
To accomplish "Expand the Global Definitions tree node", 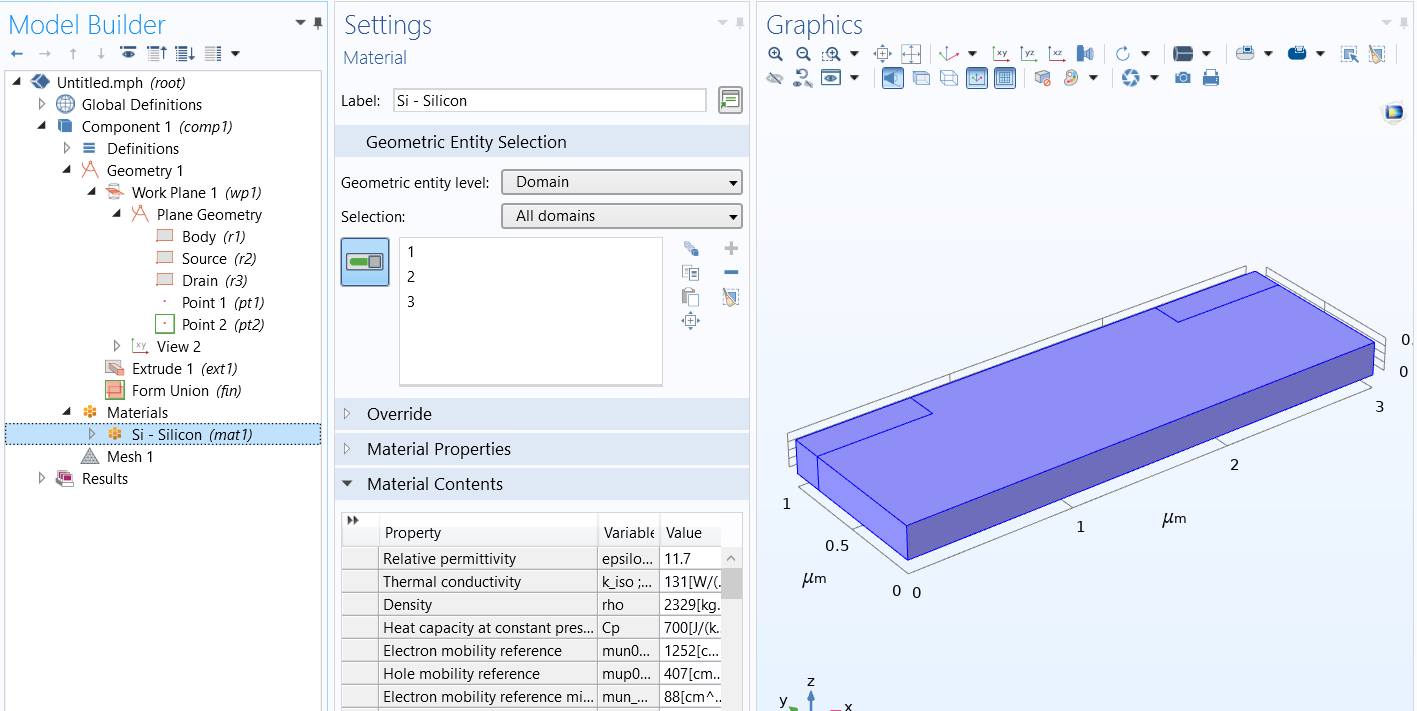I will [42, 105].
